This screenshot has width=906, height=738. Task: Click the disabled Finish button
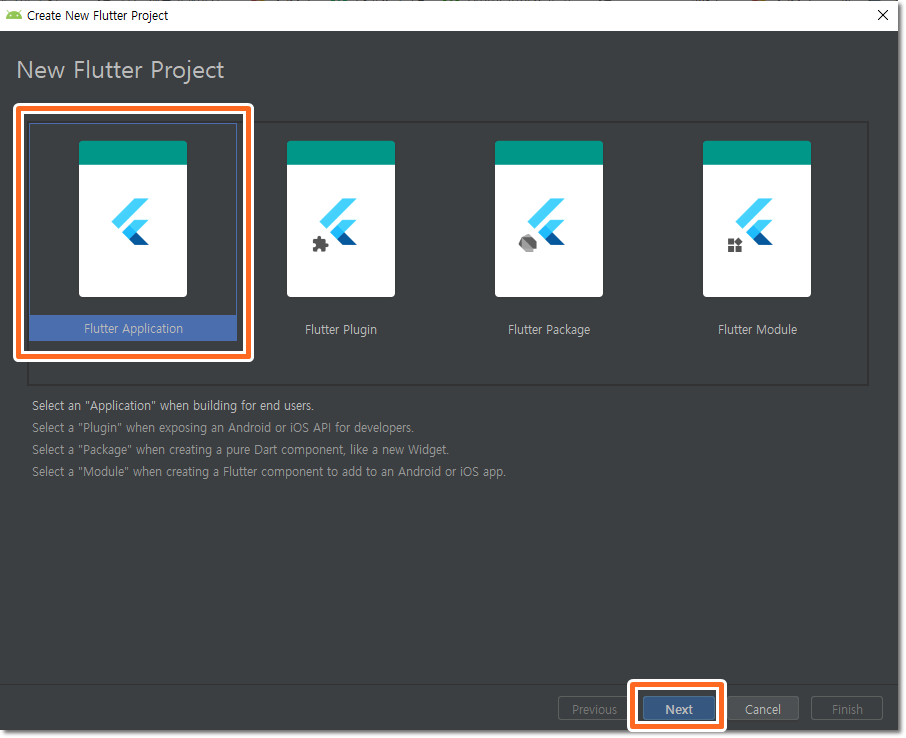click(847, 709)
